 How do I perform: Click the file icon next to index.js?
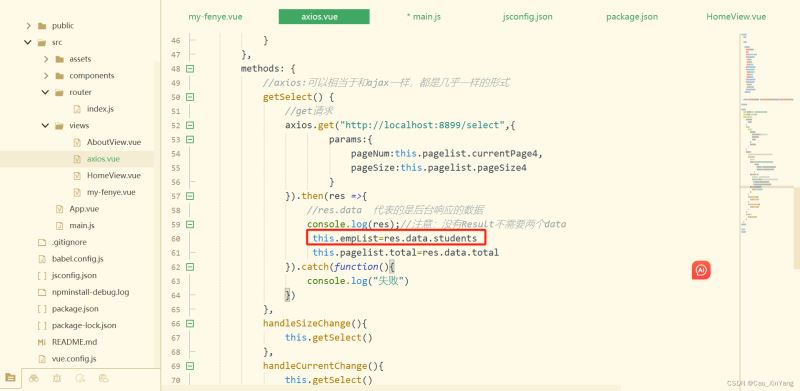(77, 109)
